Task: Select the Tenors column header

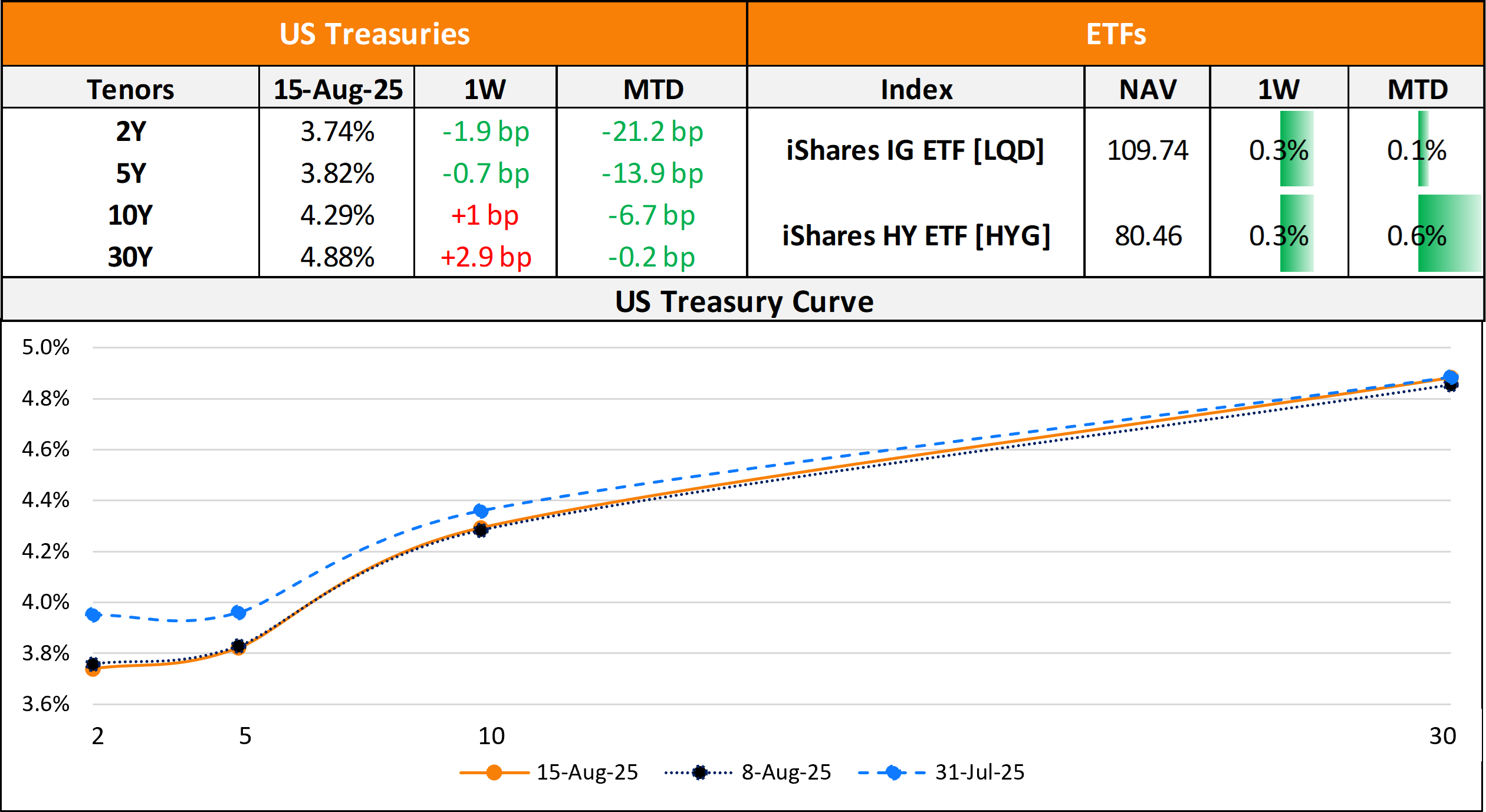Action: 130,89
